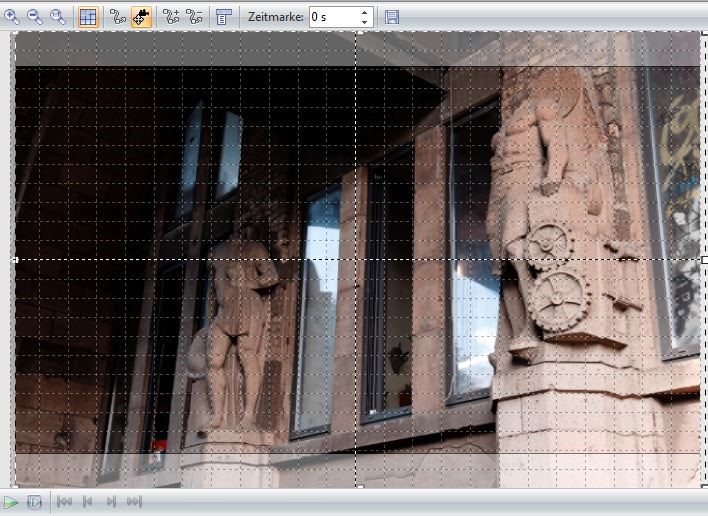Click the right-middle frame resize handle
This screenshot has height=516, width=708.
click(704, 260)
